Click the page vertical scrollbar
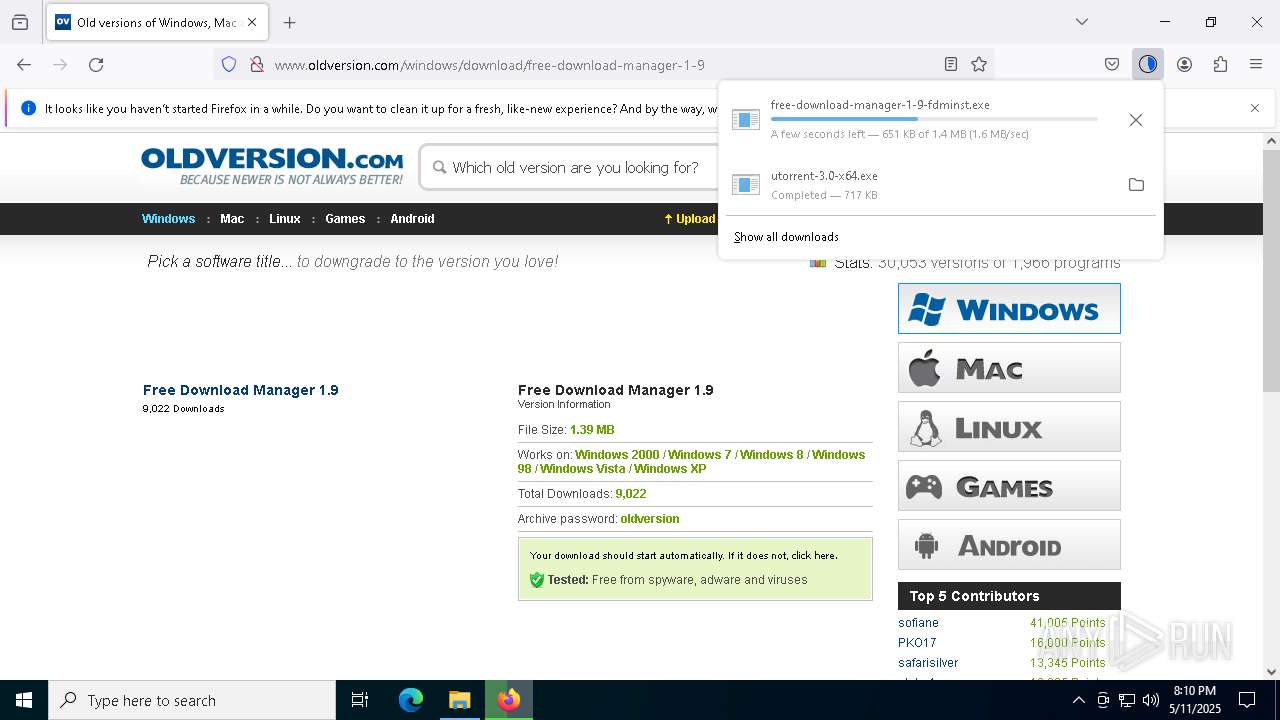 (1271, 270)
